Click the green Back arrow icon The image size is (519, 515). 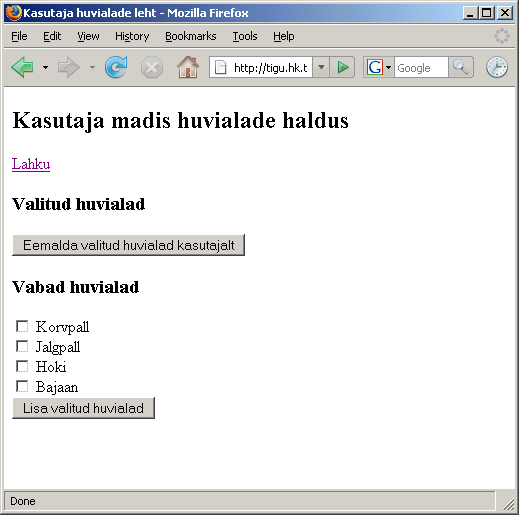click(x=22, y=67)
